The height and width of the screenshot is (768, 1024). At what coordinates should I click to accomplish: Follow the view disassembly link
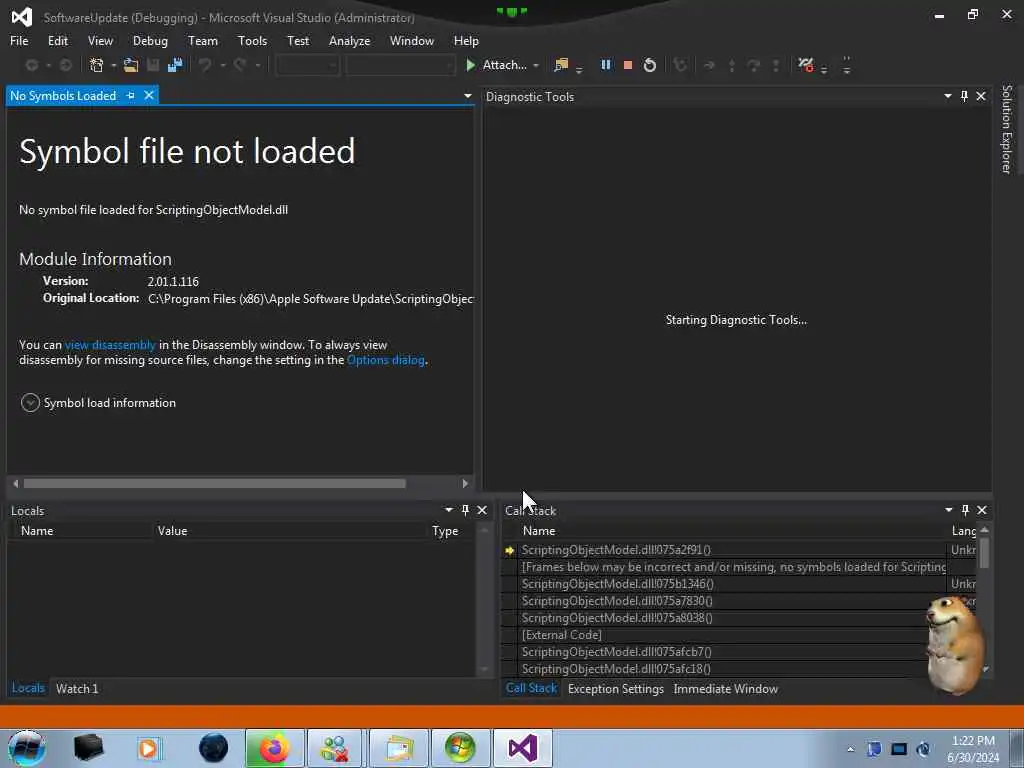click(110, 345)
